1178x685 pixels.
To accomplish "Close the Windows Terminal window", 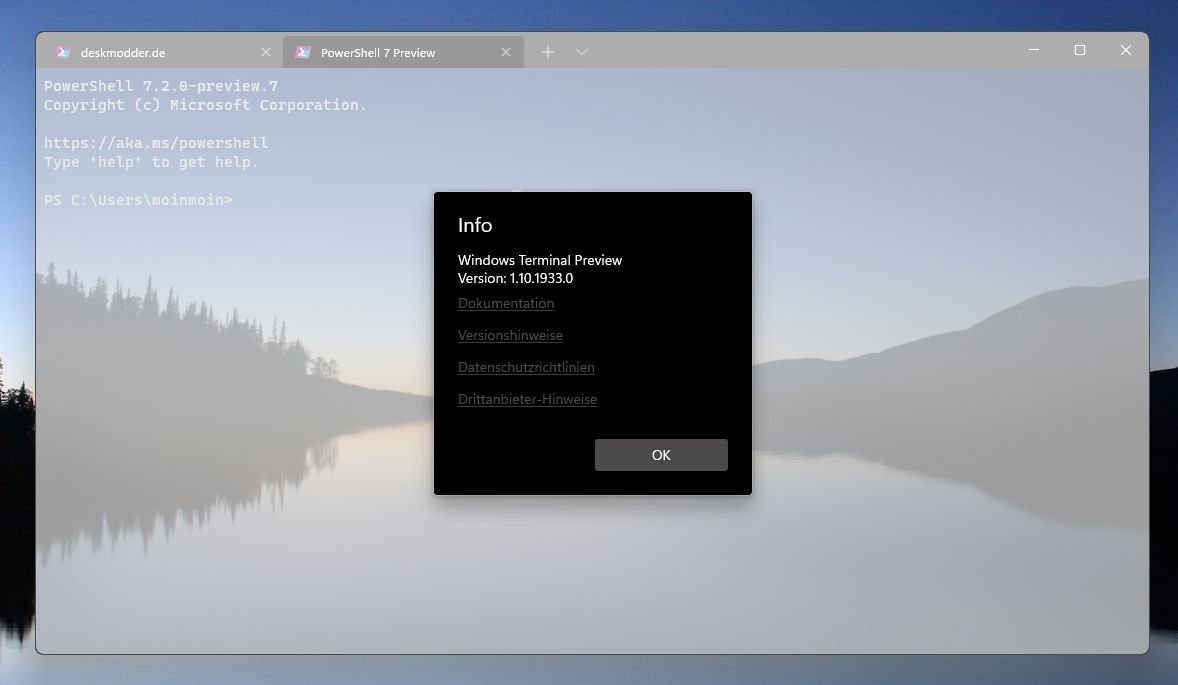I will tap(1125, 50).
